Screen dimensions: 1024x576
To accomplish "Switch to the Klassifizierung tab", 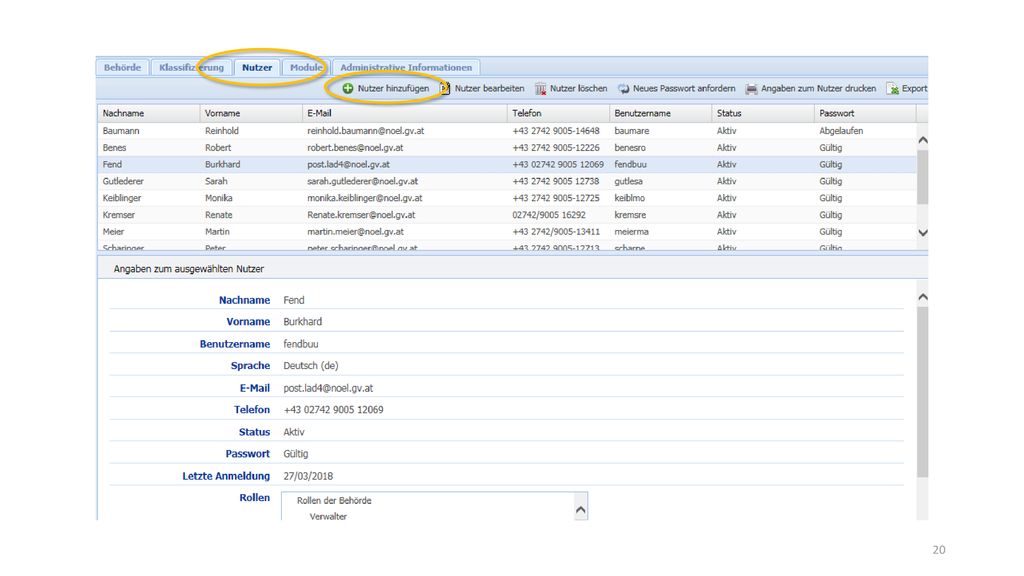I will (191, 67).
